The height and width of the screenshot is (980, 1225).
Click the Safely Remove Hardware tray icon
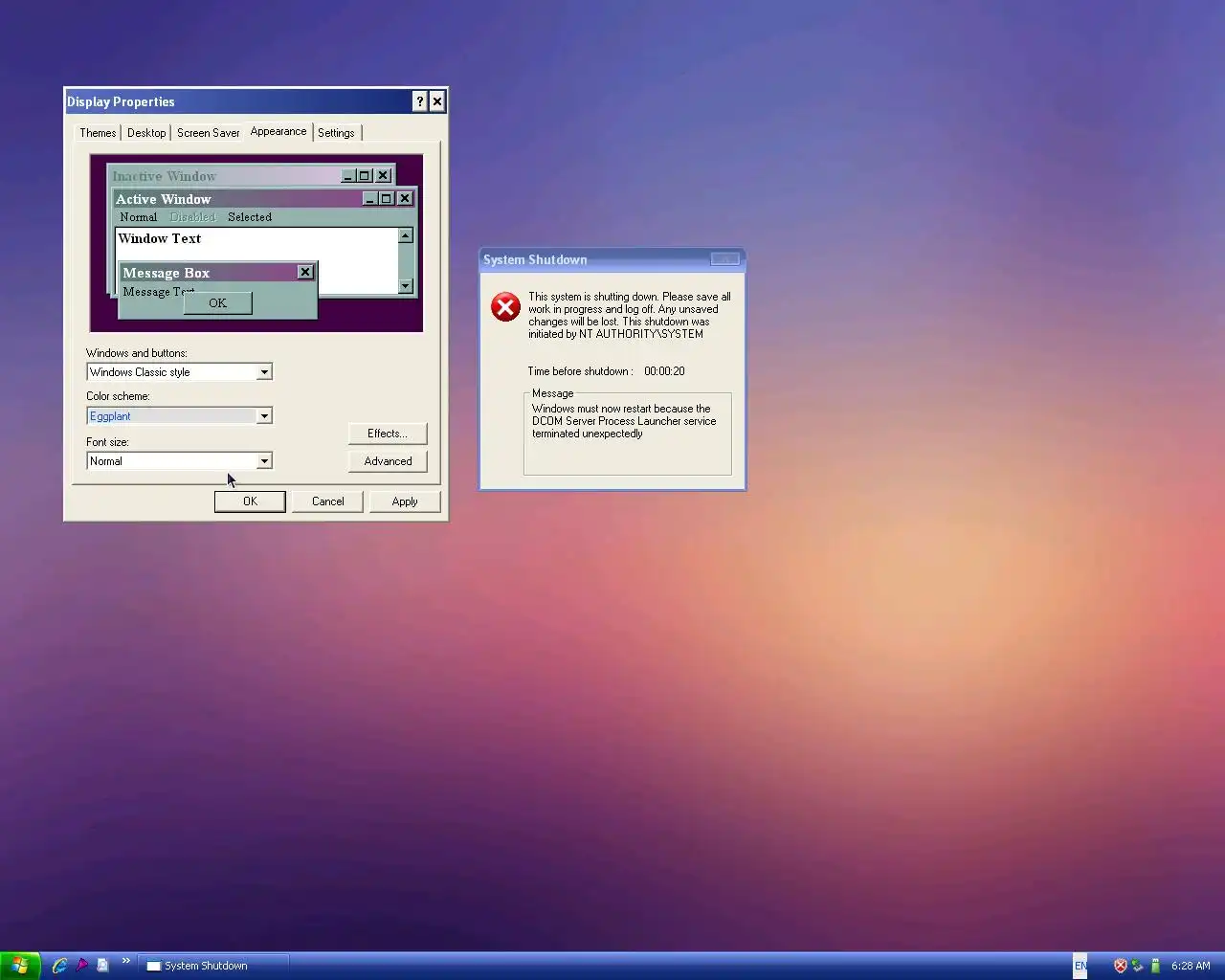click(x=1137, y=966)
